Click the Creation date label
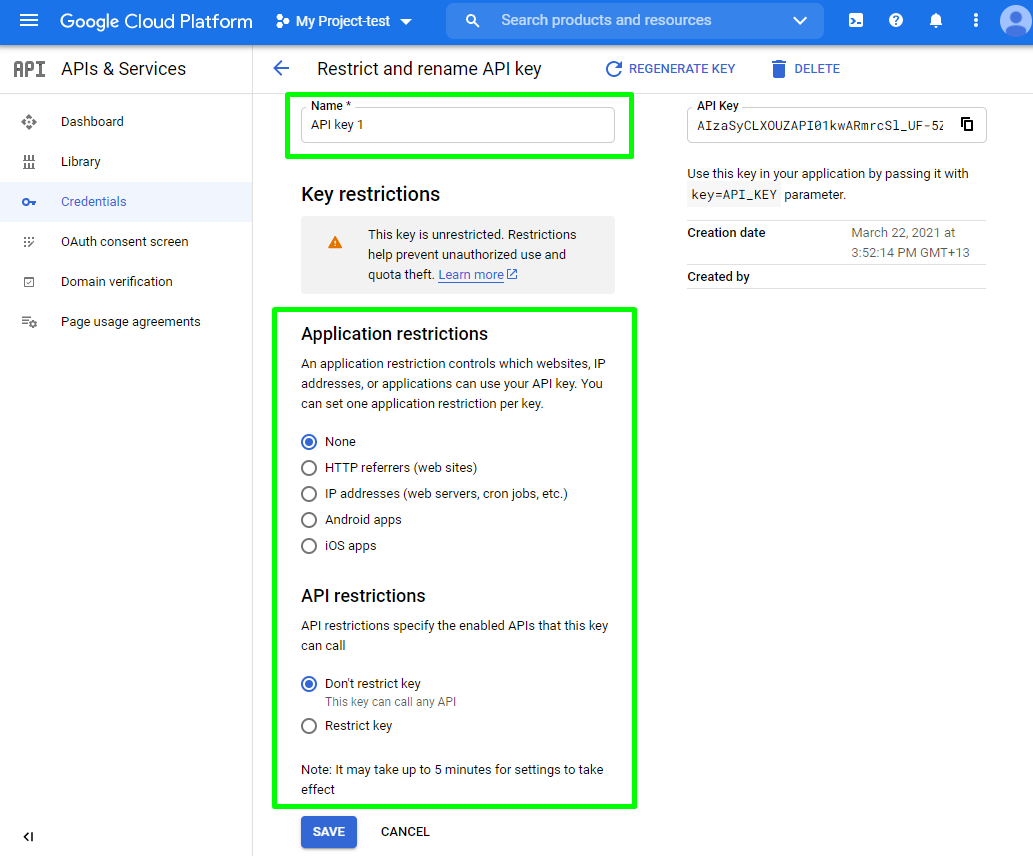This screenshot has height=856, width=1033. (x=726, y=233)
